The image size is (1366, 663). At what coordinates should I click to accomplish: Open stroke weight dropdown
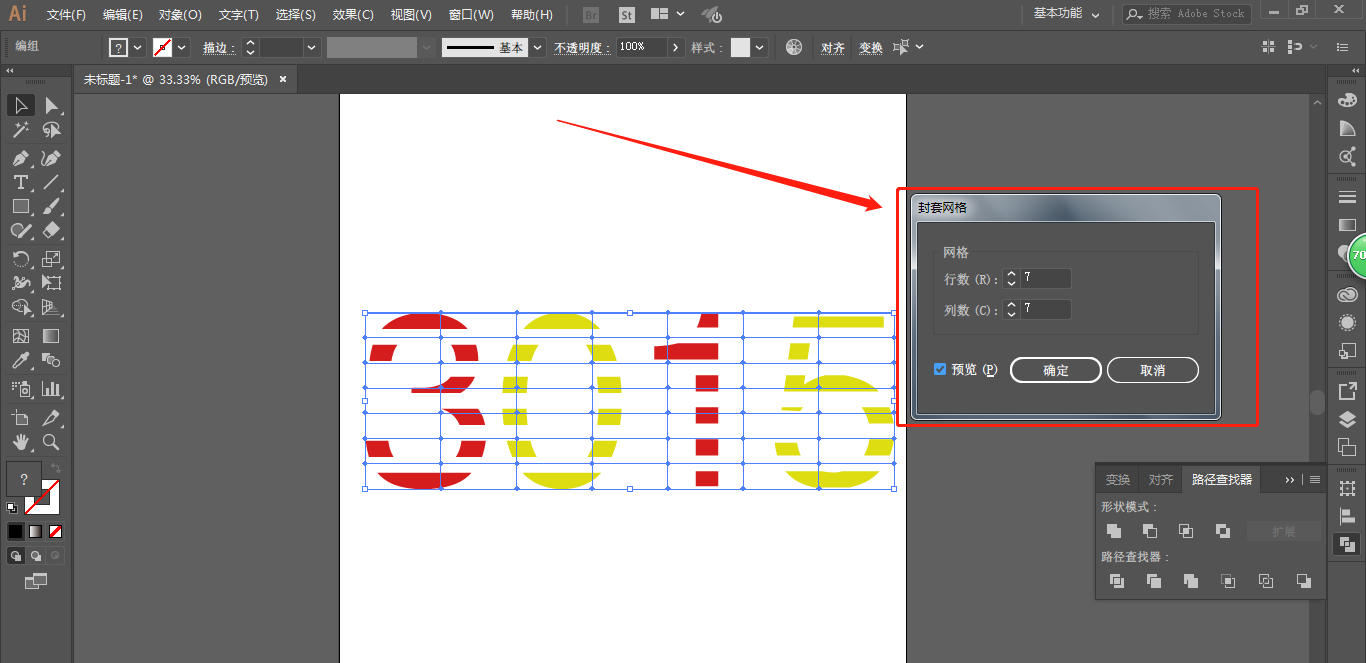click(312, 47)
